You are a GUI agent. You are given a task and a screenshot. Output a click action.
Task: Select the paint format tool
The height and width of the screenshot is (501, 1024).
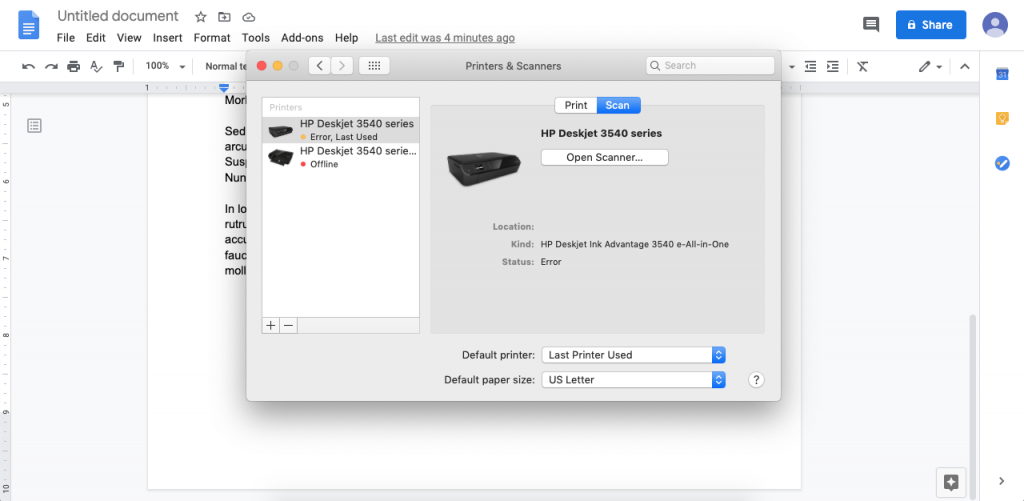click(118, 66)
